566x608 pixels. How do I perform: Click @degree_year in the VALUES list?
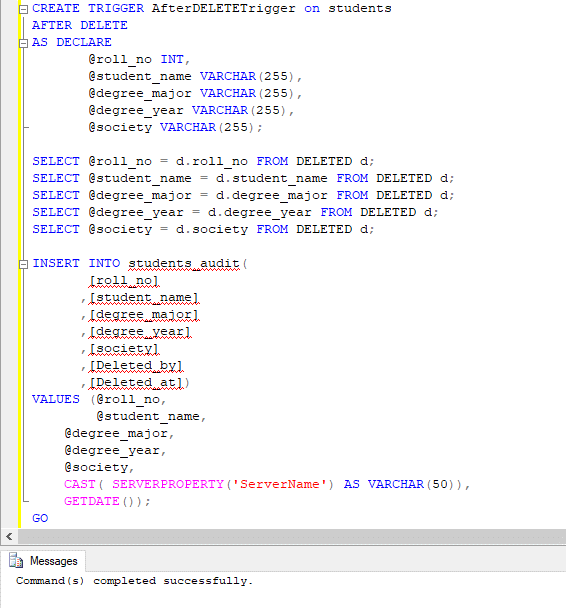[x=112, y=451]
